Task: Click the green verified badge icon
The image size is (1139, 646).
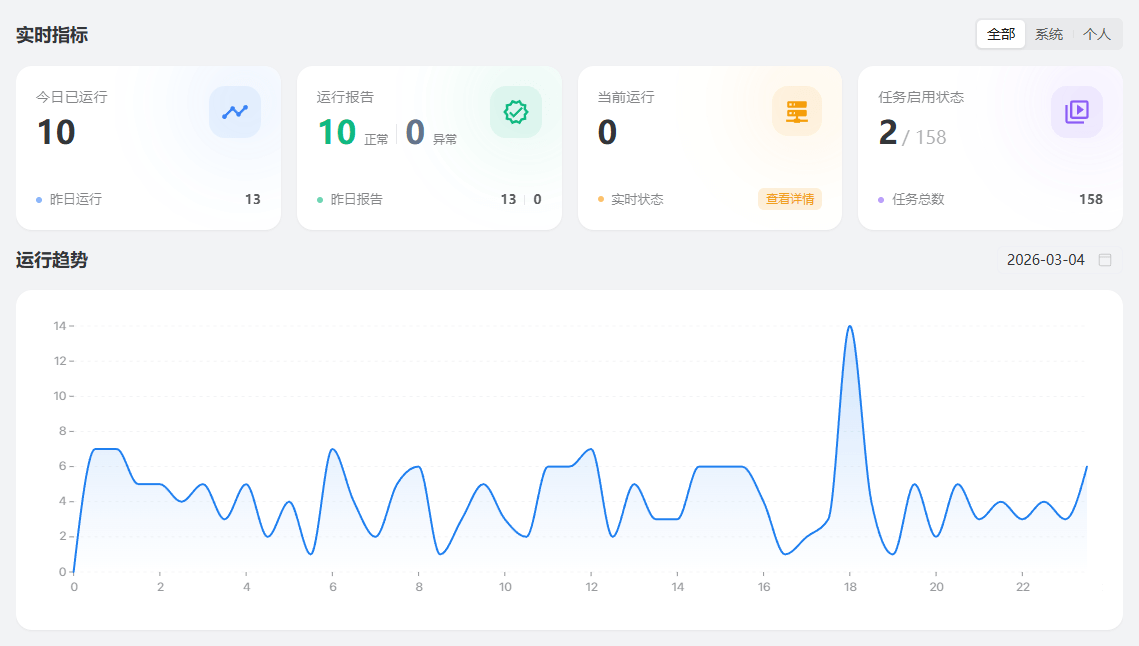Action: tap(515, 112)
